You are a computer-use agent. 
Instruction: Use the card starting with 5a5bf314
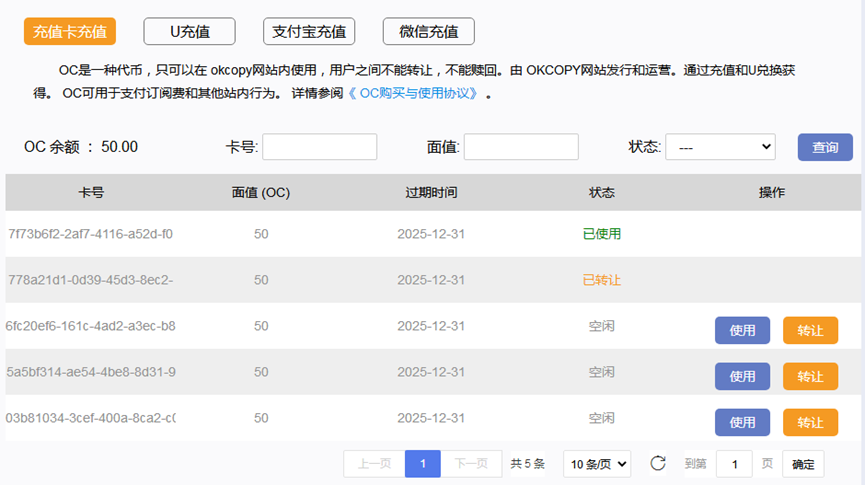pos(742,376)
